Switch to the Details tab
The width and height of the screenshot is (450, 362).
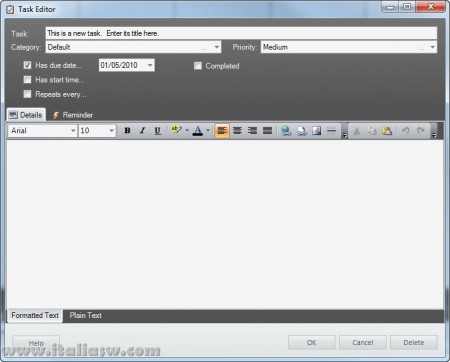coord(26,115)
